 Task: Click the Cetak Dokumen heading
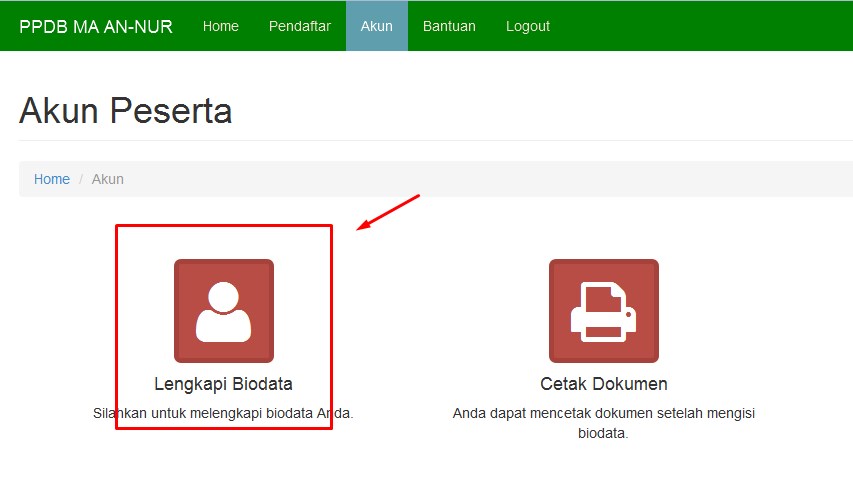point(603,384)
